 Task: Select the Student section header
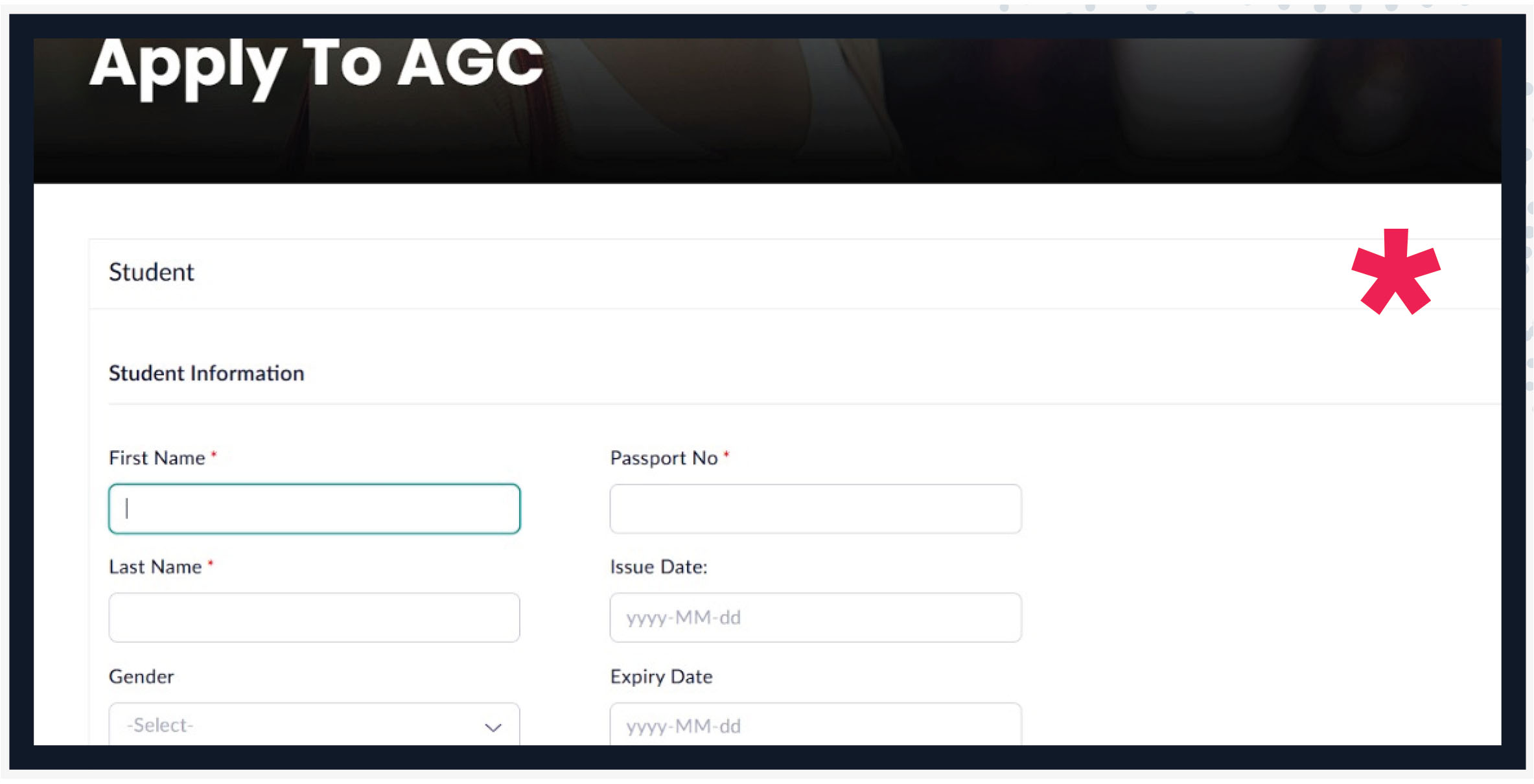(x=152, y=272)
